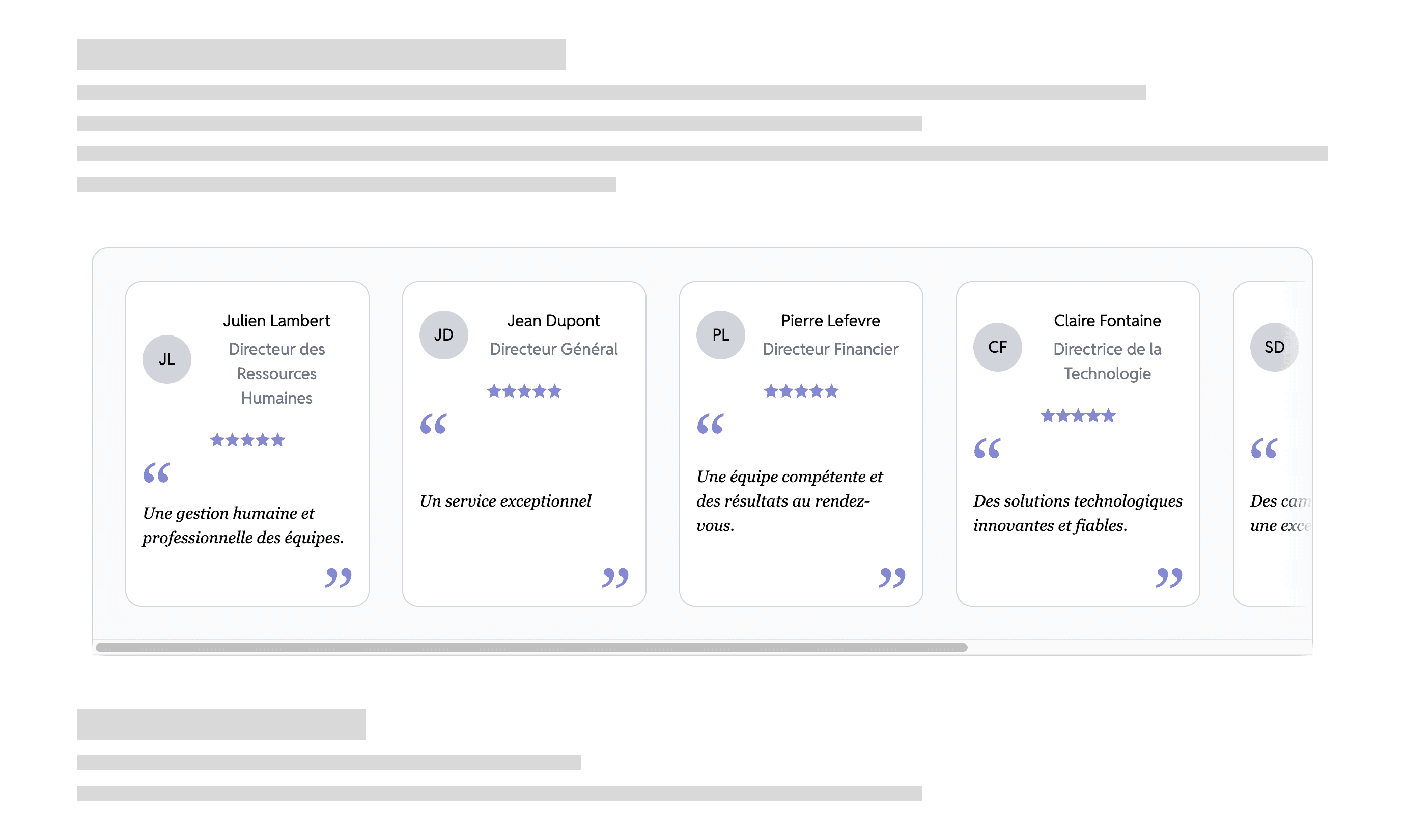Click Pierre Lefevre's testimonial text
The image size is (1405, 840).
click(x=790, y=500)
